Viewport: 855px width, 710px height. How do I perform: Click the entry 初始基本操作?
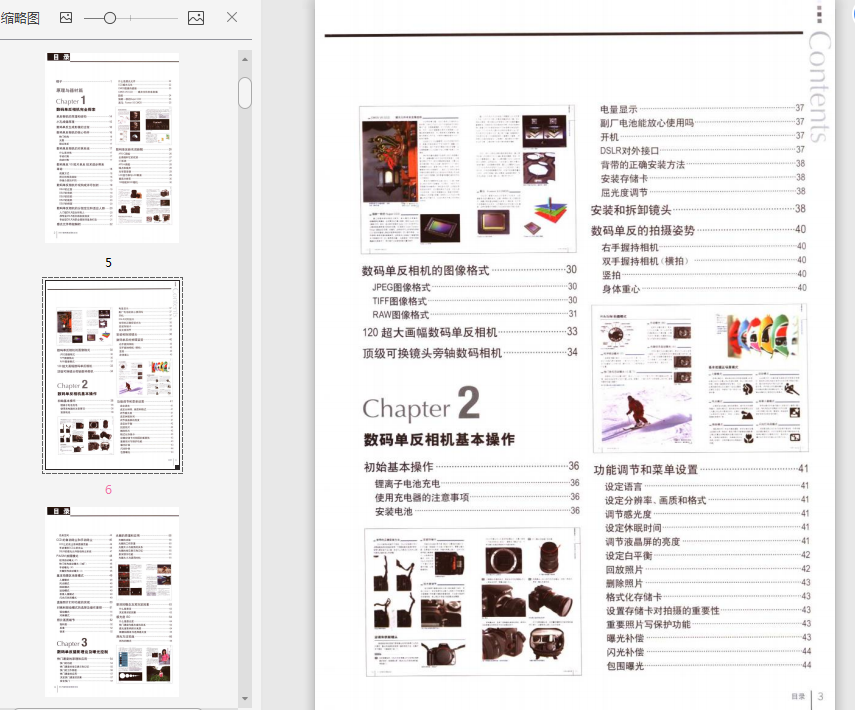point(399,467)
